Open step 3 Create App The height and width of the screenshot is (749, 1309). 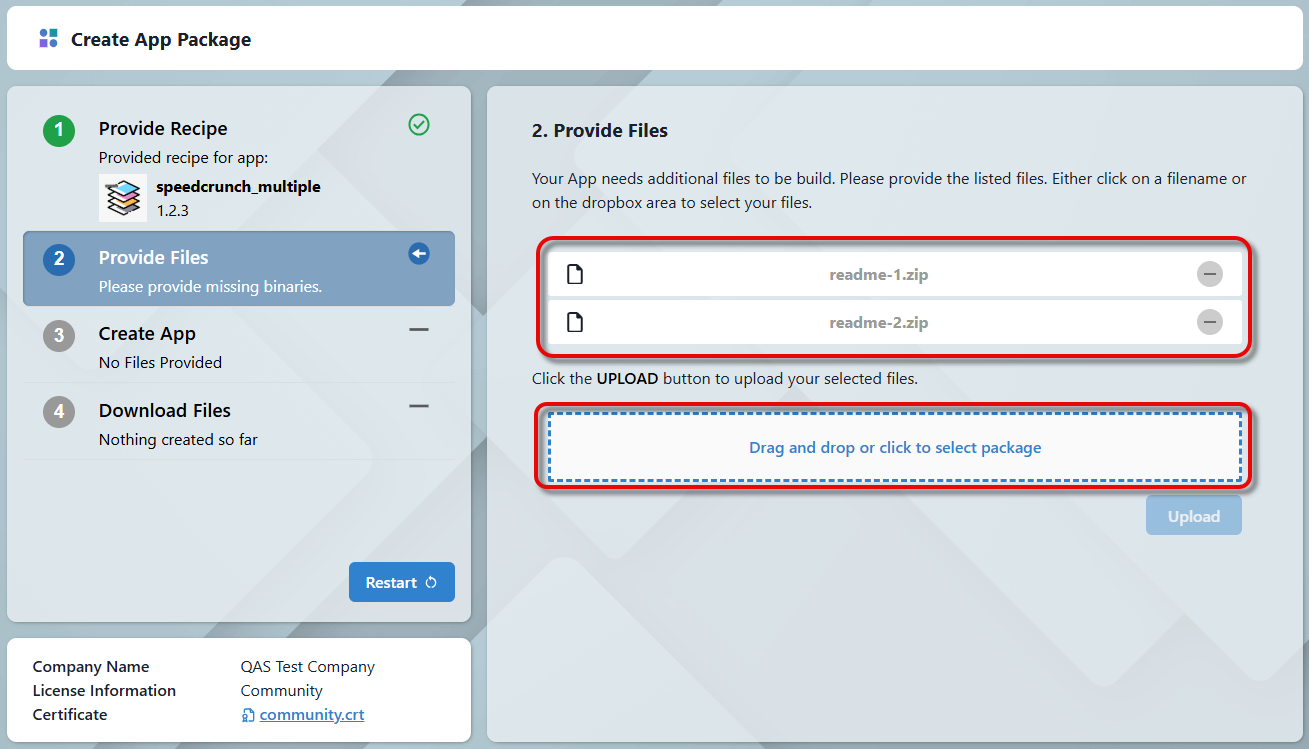pos(147,334)
